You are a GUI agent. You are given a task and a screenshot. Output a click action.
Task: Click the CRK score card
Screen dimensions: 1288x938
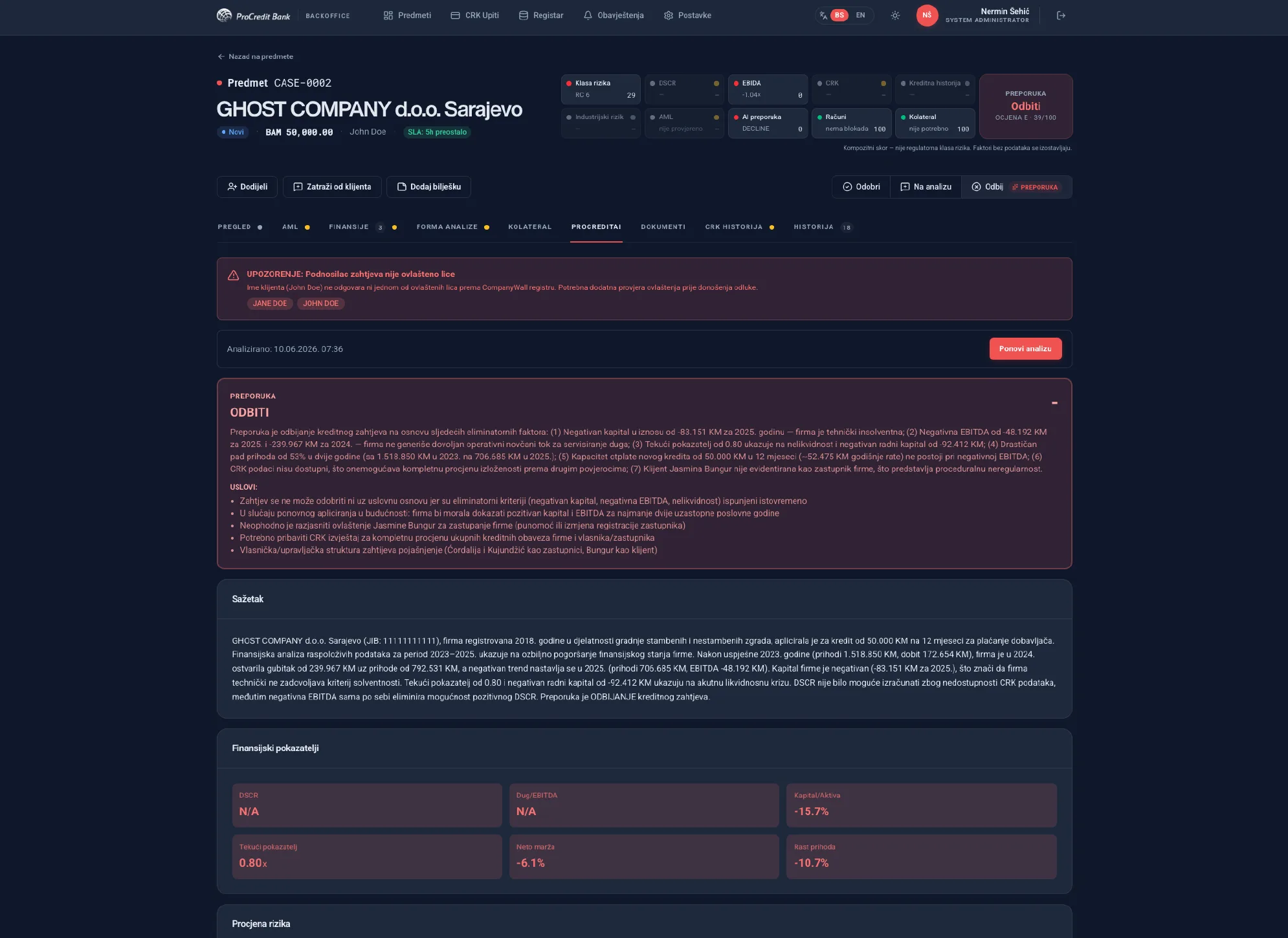tap(851, 89)
